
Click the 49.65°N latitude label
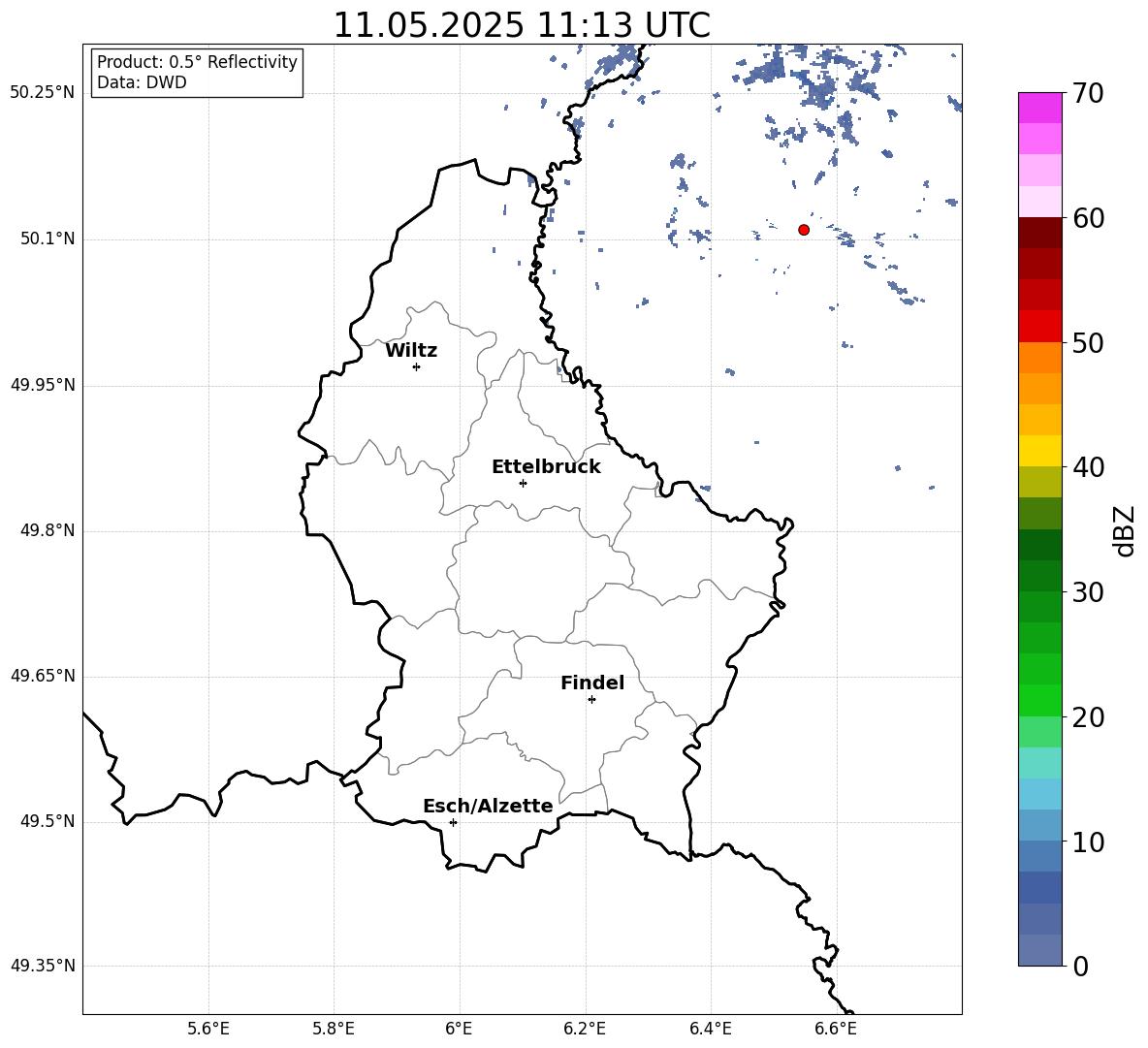point(43,676)
